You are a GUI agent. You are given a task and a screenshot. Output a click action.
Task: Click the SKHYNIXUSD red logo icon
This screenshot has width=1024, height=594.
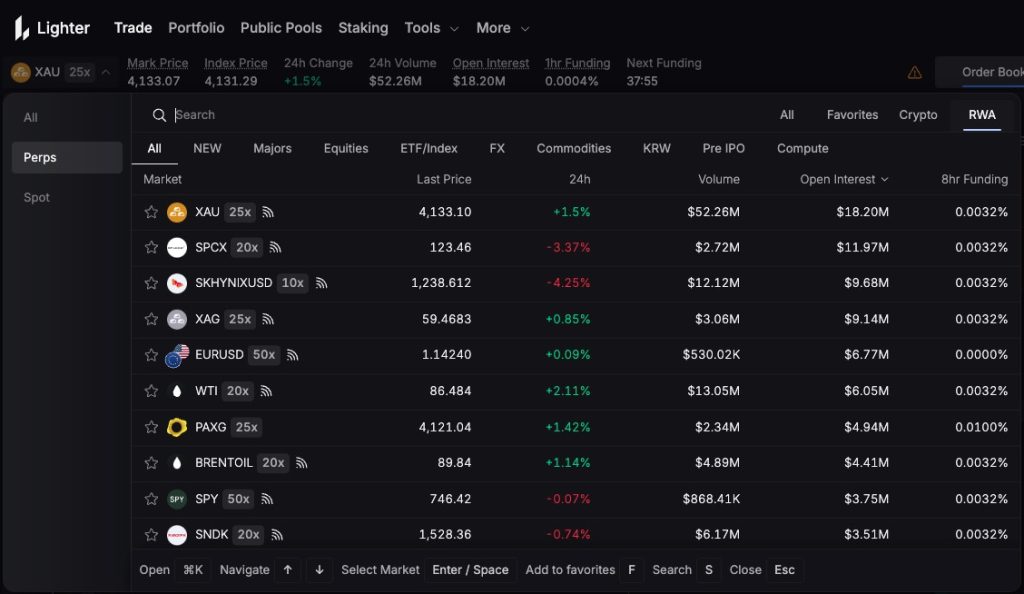click(177, 283)
